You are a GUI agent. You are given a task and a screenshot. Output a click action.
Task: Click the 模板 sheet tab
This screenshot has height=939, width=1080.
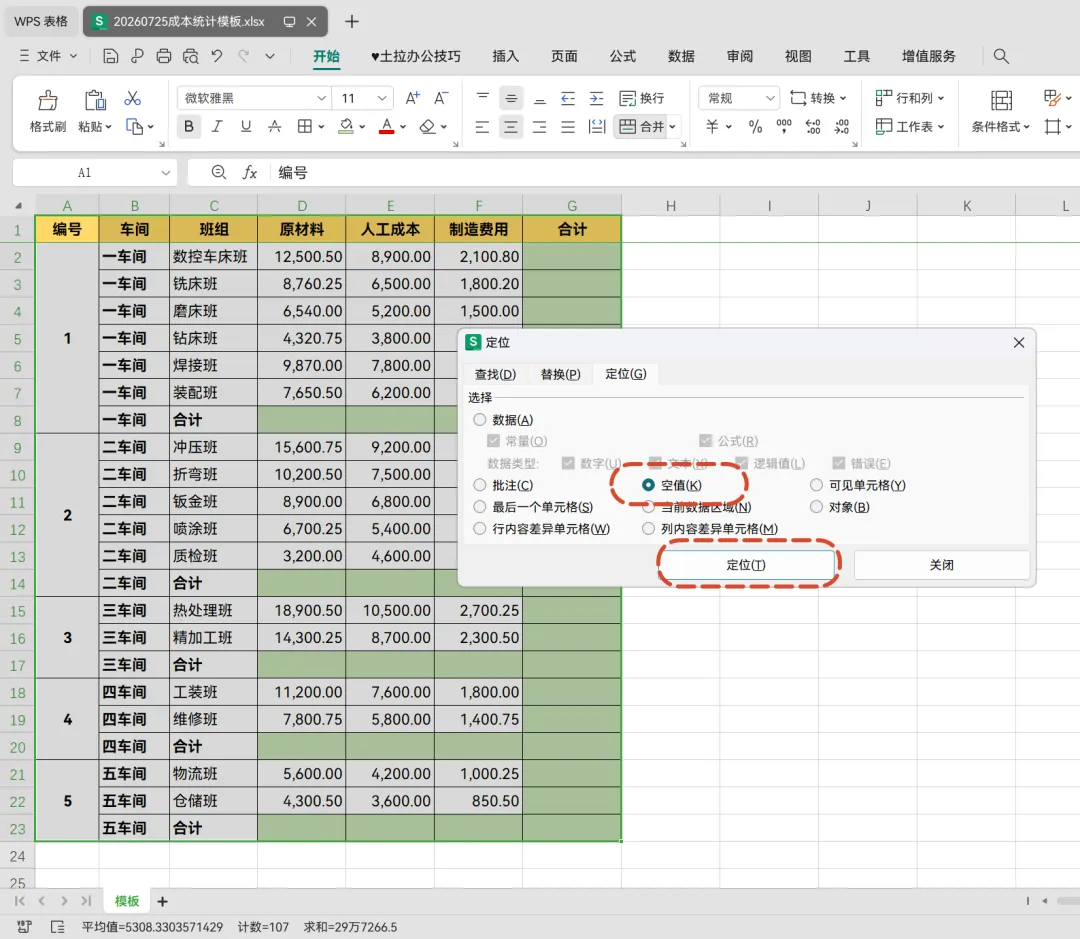pyautogui.click(x=127, y=901)
